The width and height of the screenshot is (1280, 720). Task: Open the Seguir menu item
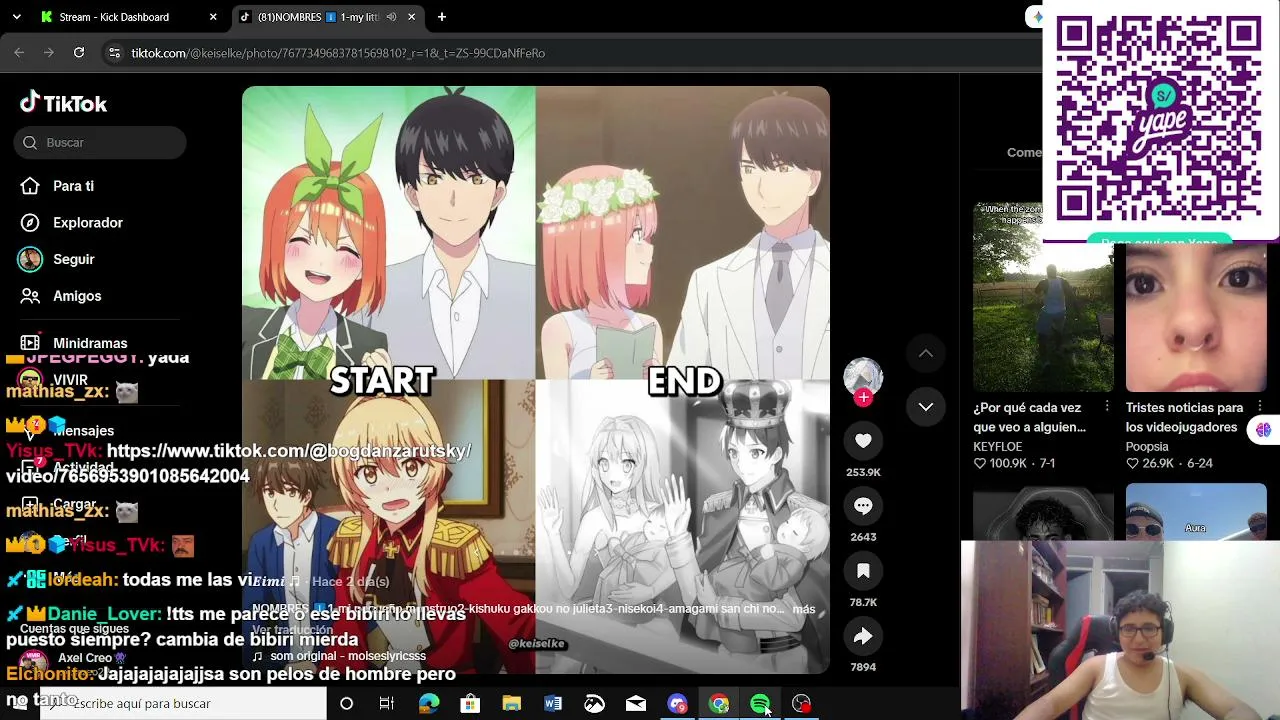pyautogui.click(x=74, y=259)
